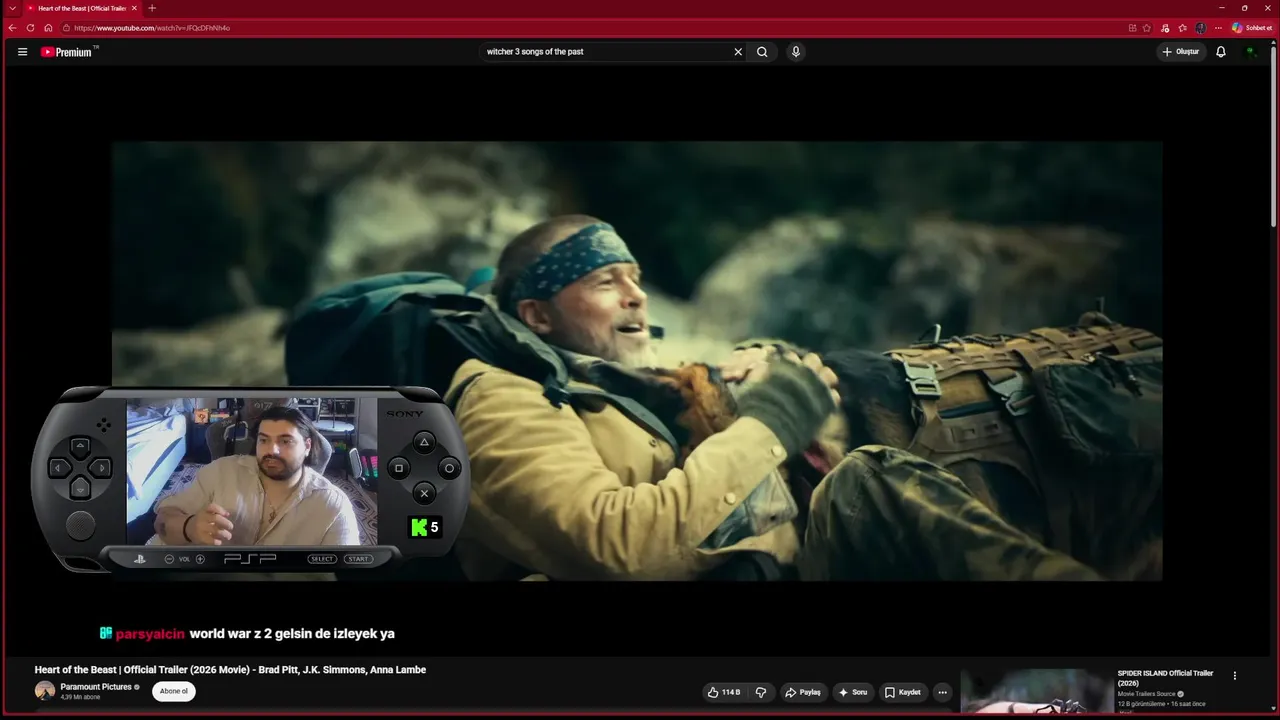Start voice search with the microphone icon
This screenshot has width=1280, height=720.
coord(796,52)
